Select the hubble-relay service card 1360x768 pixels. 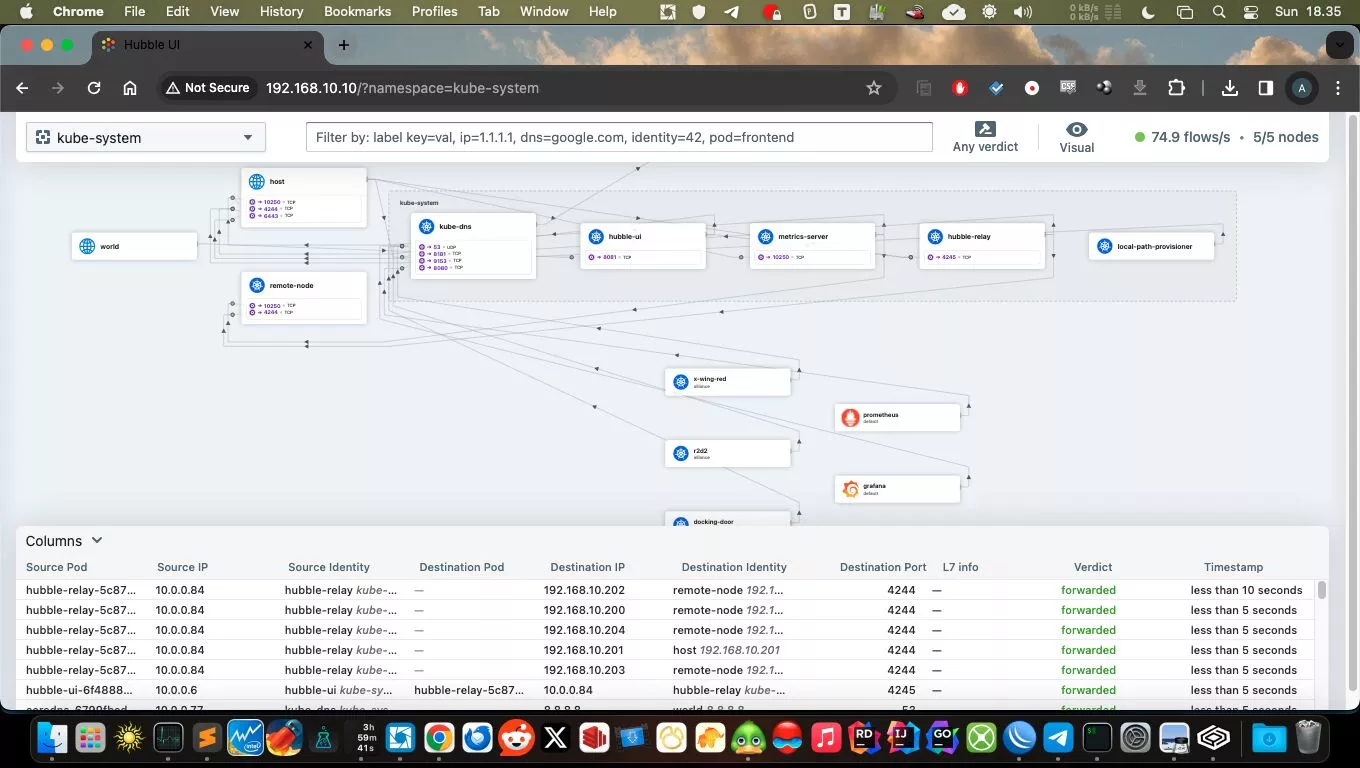pos(982,246)
